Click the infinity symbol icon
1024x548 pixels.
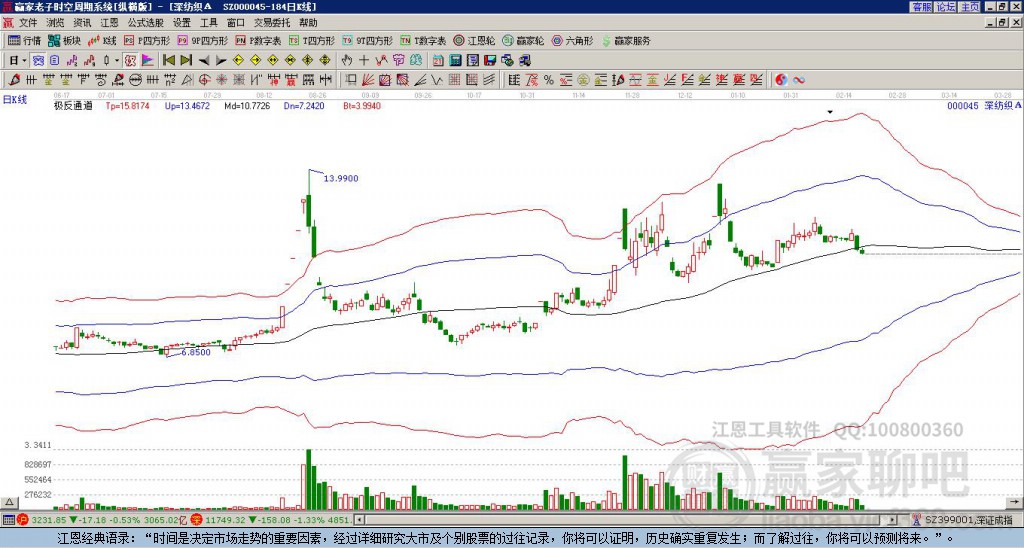pos(798,79)
